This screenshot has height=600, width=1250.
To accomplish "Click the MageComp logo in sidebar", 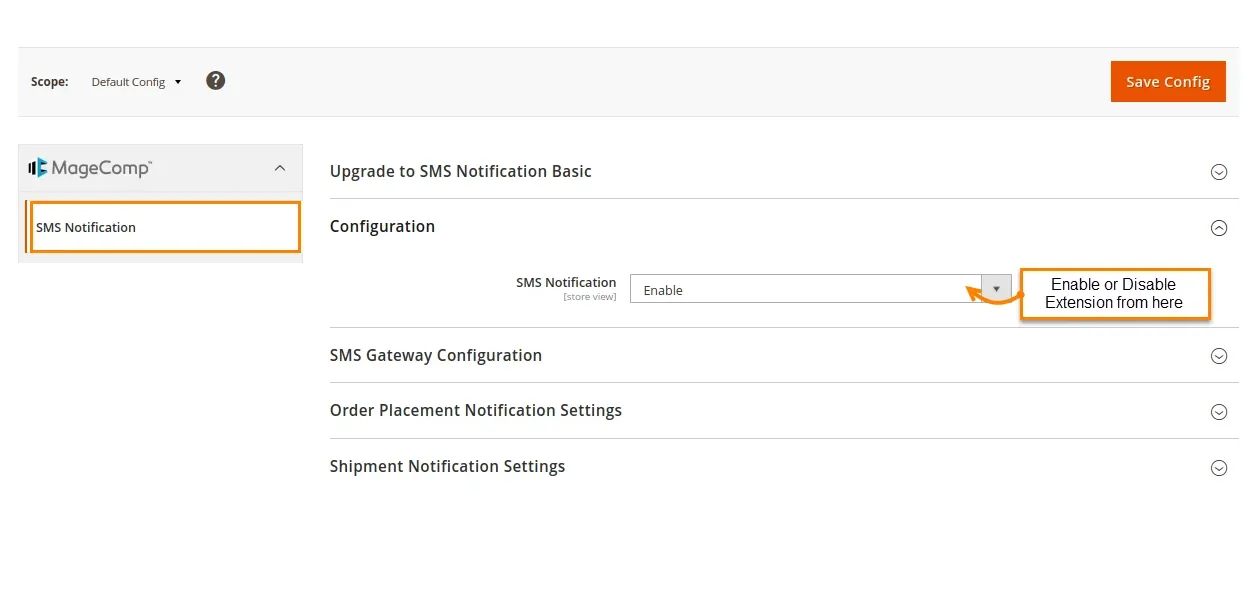I will pyautogui.click(x=90, y=168).
